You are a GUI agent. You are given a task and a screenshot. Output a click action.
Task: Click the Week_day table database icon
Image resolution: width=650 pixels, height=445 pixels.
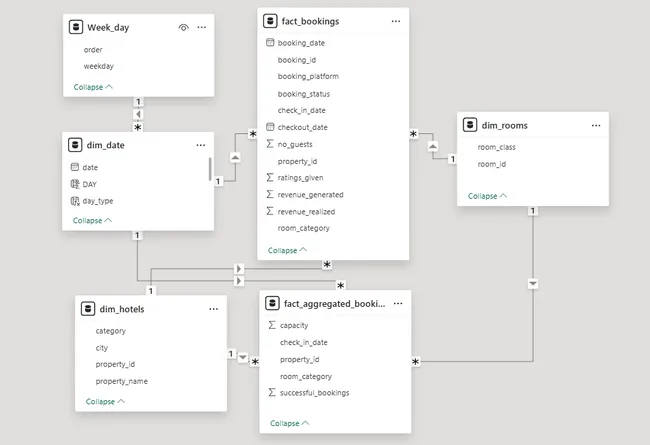tap(76, 27)
